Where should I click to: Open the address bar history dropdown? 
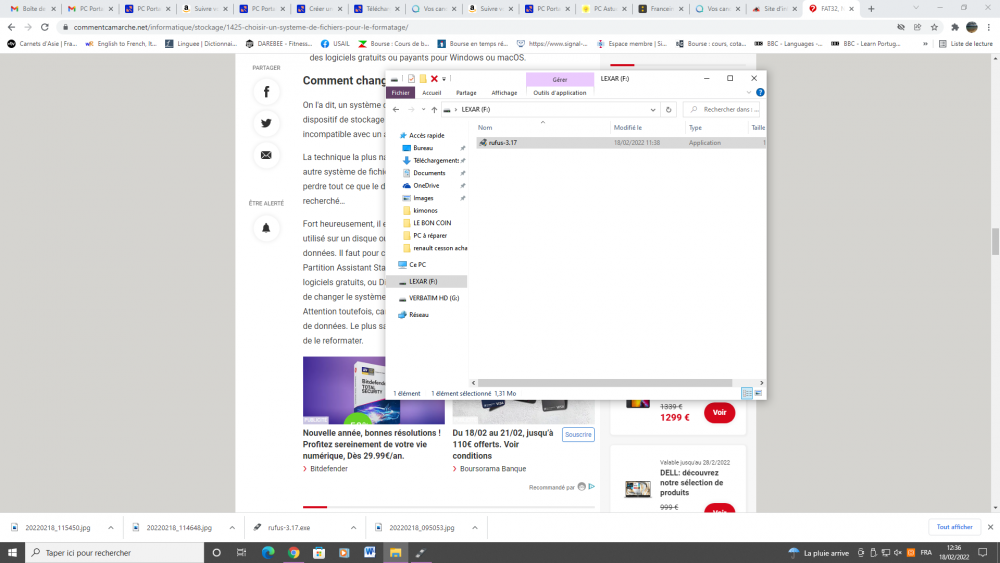653,110
